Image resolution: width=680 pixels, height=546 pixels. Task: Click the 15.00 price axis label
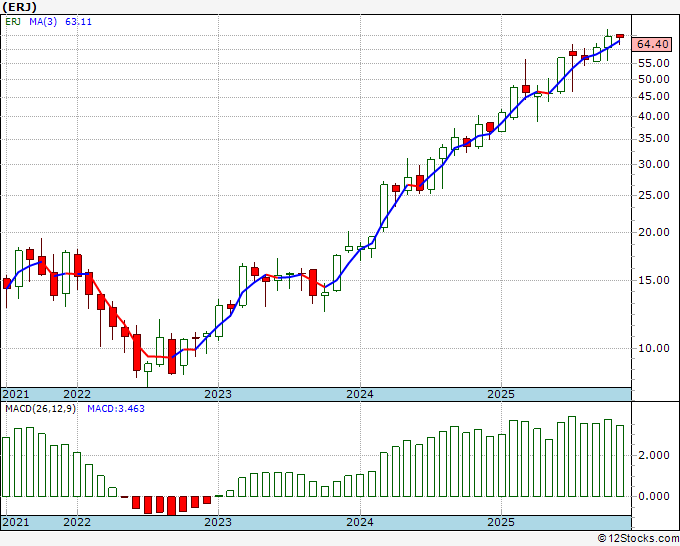point(654,281)
